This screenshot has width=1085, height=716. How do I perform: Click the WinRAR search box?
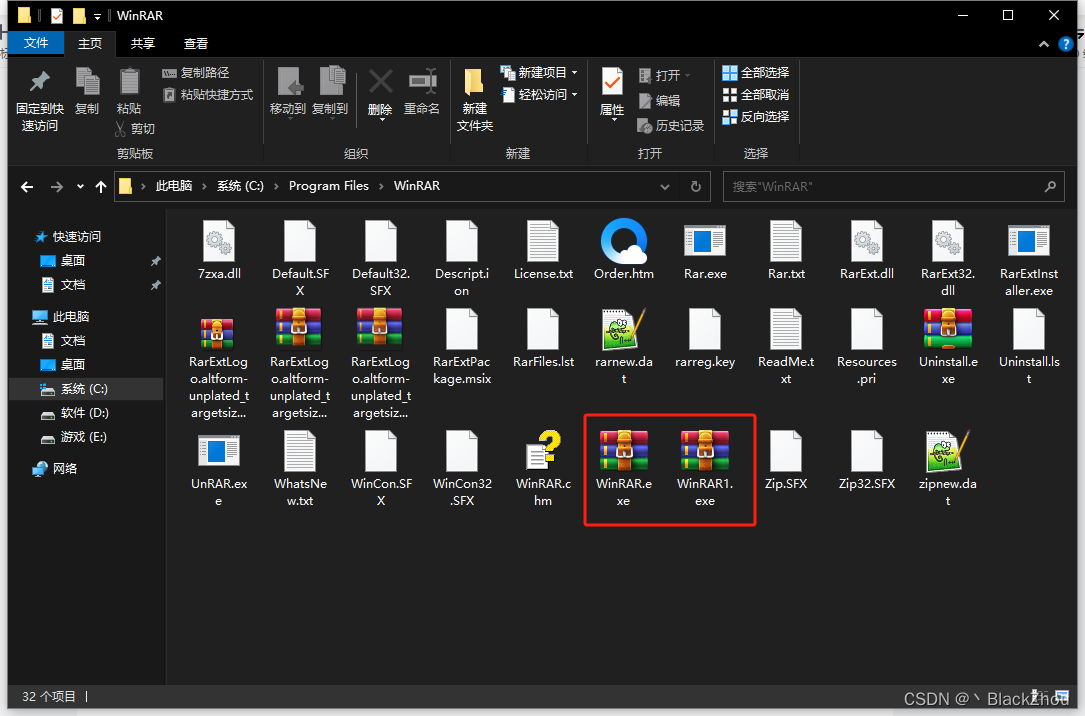pos(893,187)
